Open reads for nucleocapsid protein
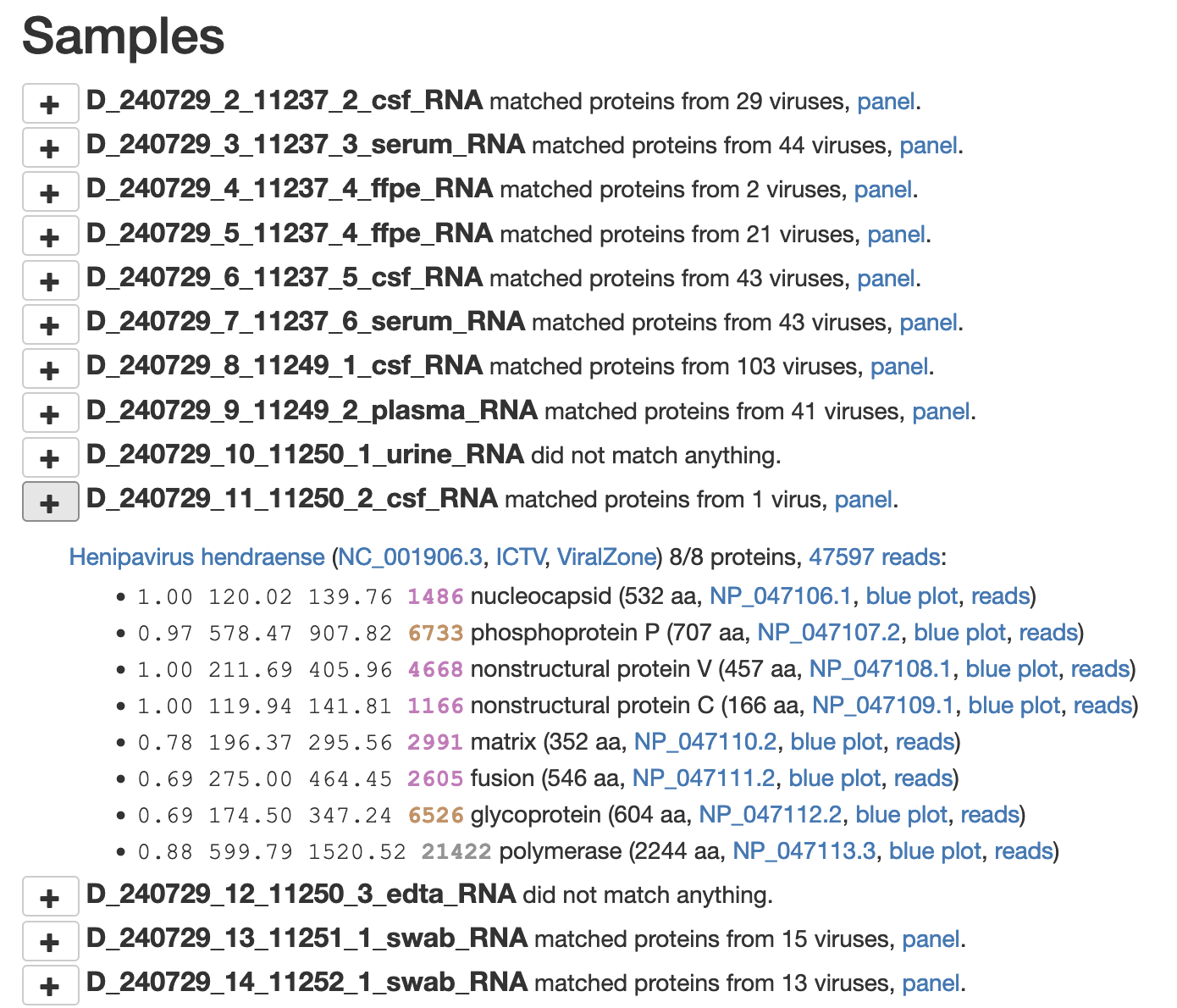The height and width of the screenshot is (1008, 1177). (1000, 596)
